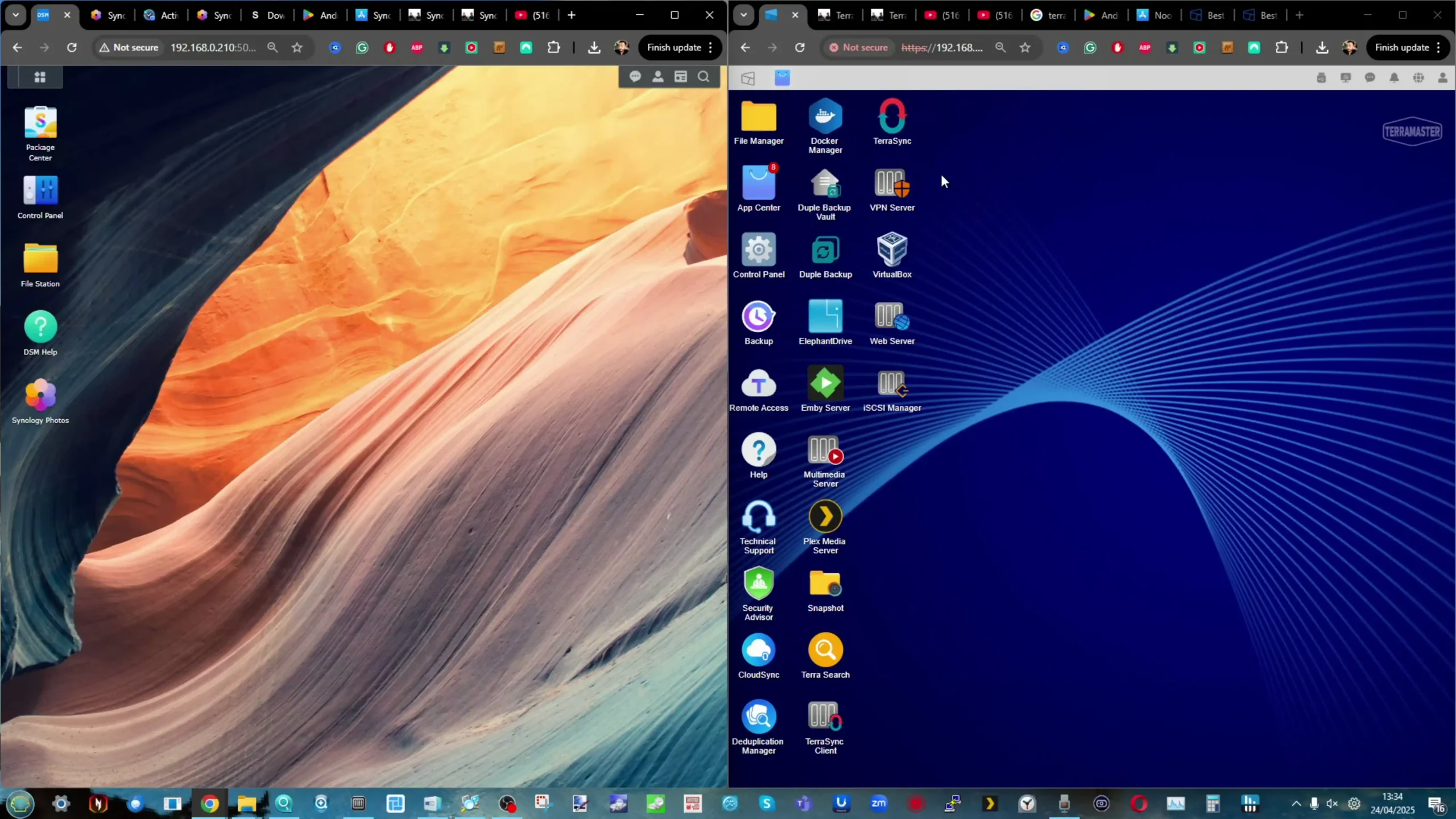The width and height of the screenshot is (1456, 819).
Task: Open File Station on Synology desktop
Action: tap(40, 265)
